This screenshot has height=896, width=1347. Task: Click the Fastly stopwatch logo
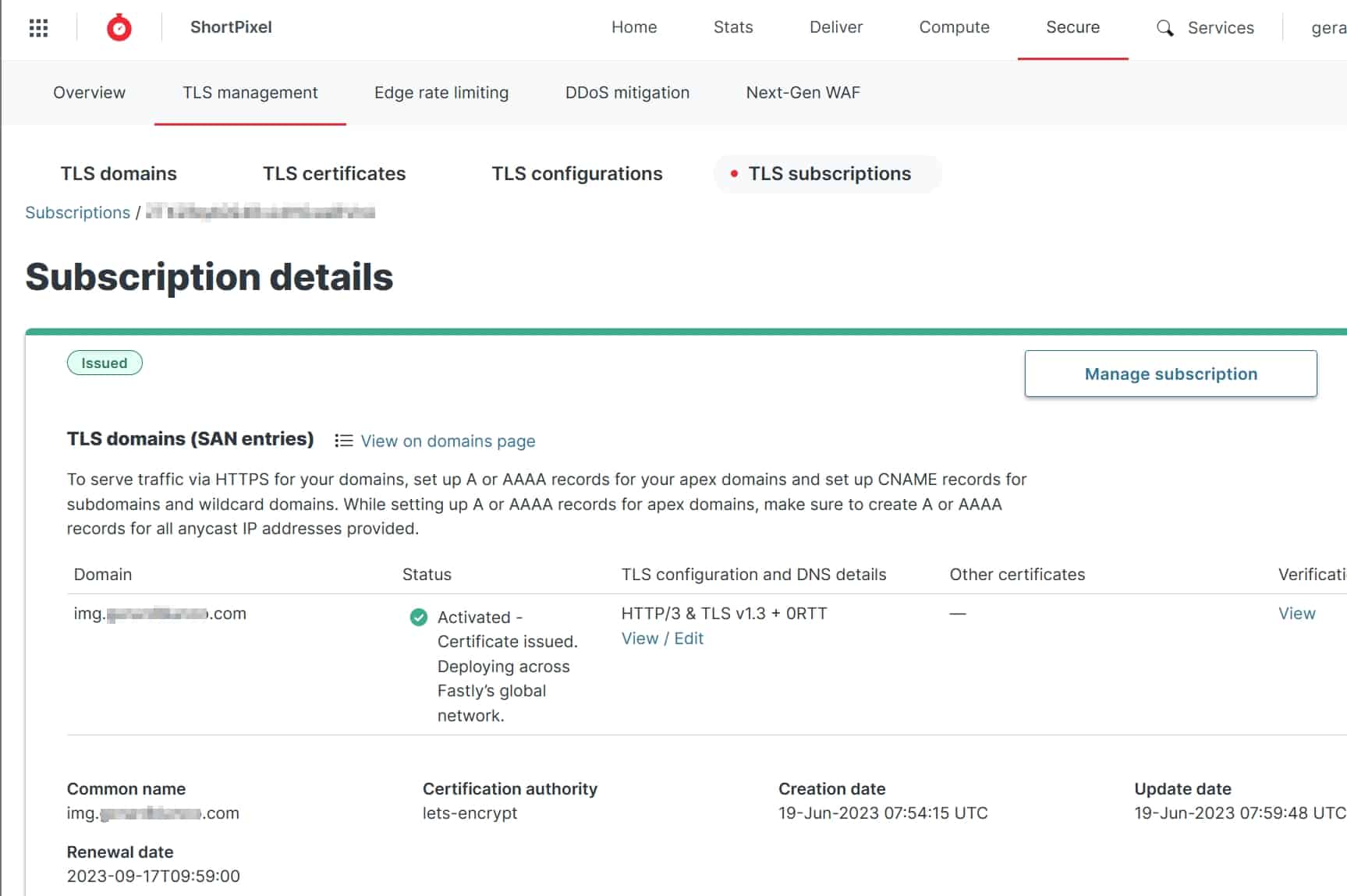click(x=119, y=28)
